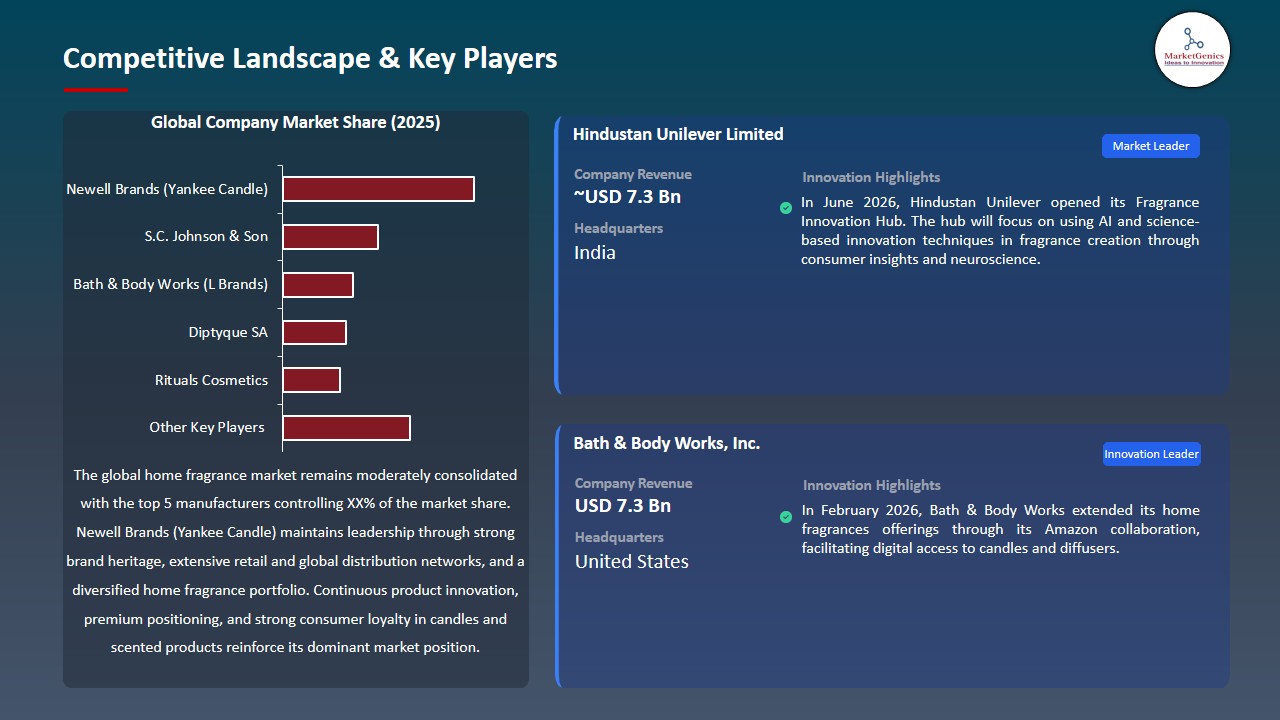This screenshot has width=1280, height=720.
Task: Click the red underline accent below title
Action: pos(96,90)
